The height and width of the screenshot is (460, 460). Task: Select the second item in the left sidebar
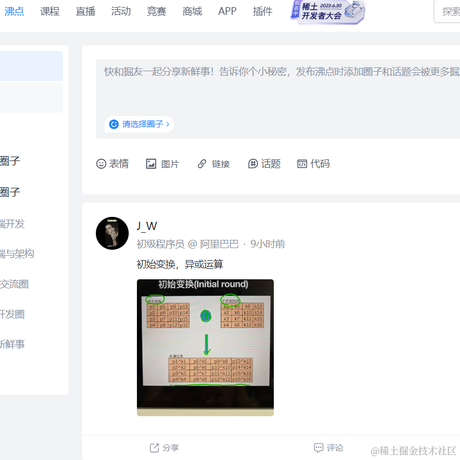coord(31,98)
